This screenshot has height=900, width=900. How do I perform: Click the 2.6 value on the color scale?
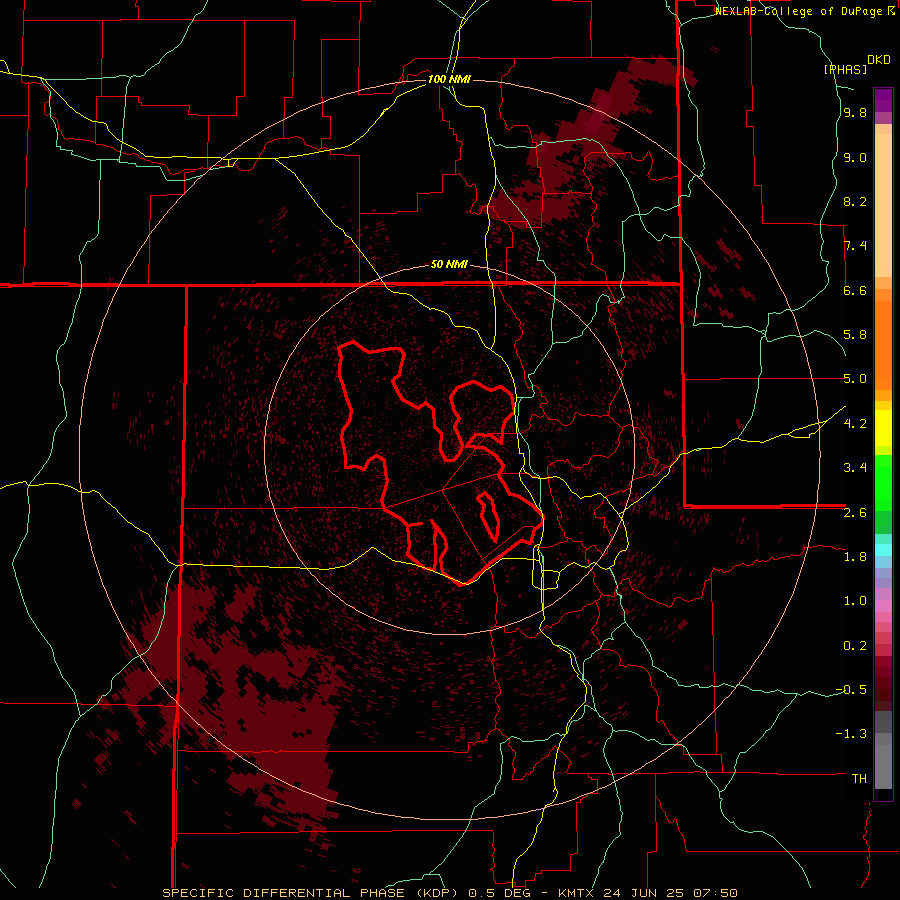tap(855, 513)
